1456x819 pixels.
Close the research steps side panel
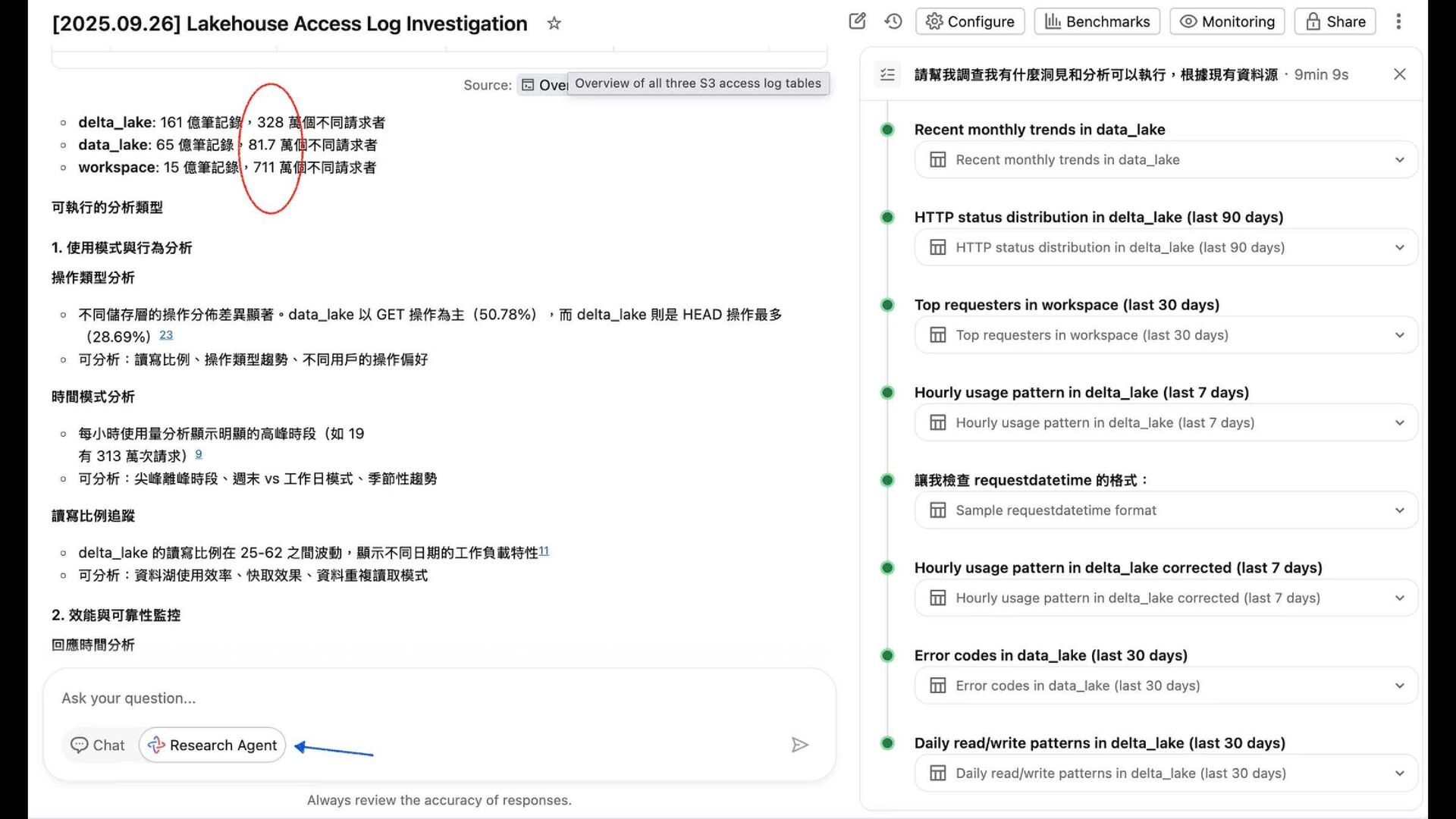tap(1399, 74)
